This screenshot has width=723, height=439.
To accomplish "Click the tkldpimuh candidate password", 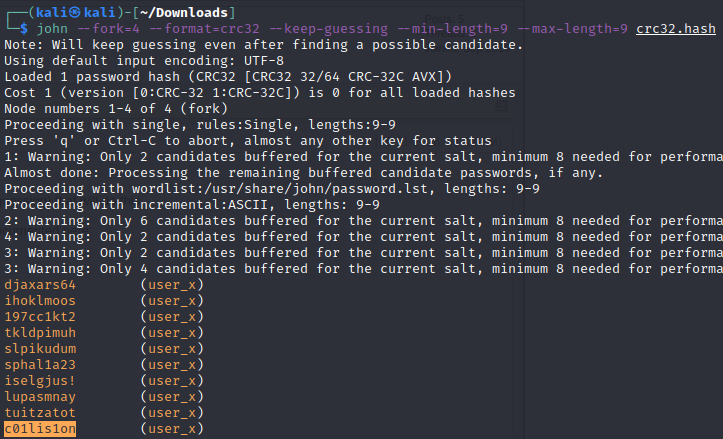I will tap(40, 333).
